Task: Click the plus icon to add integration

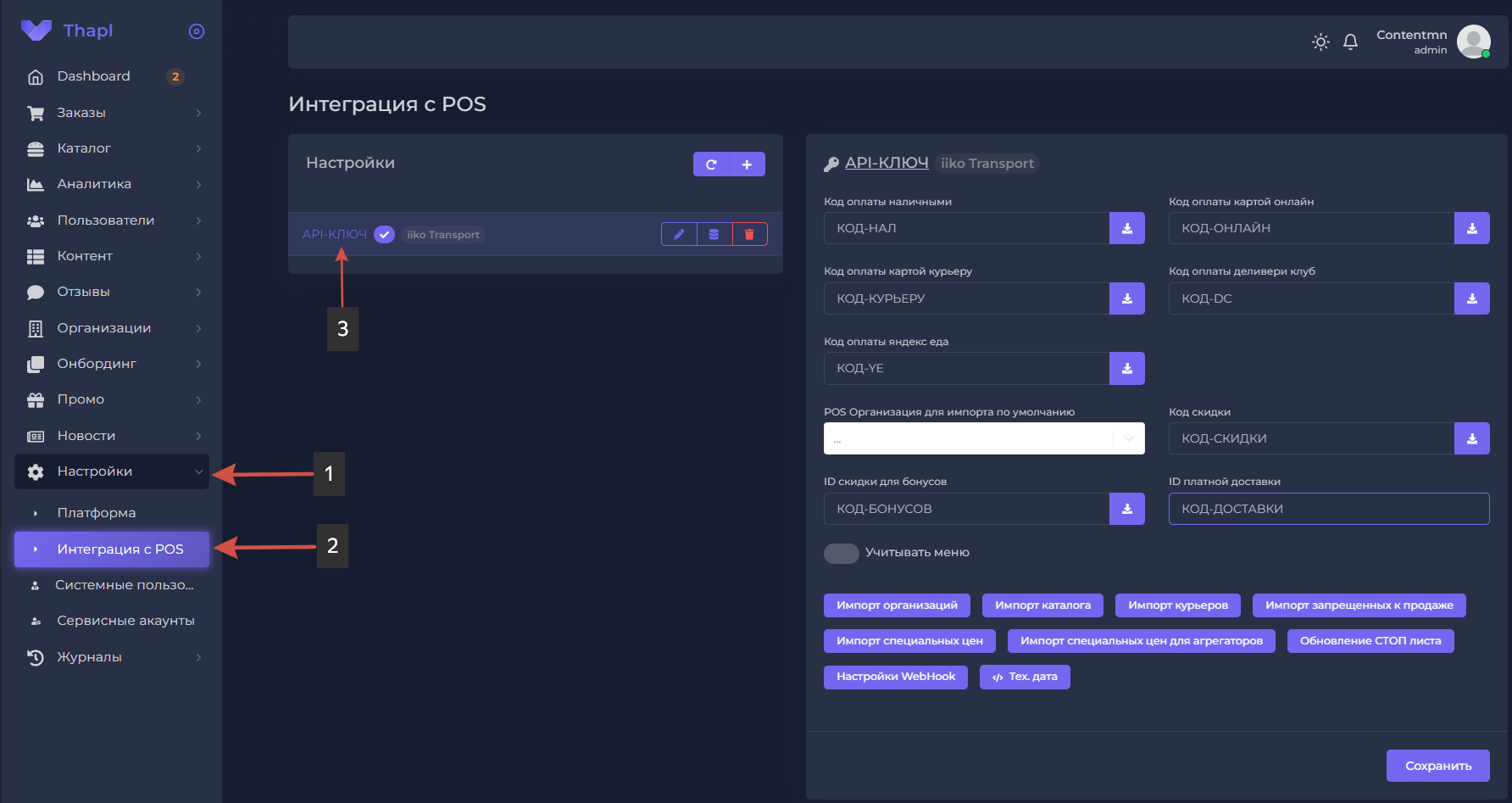Action: pos(747,165)
